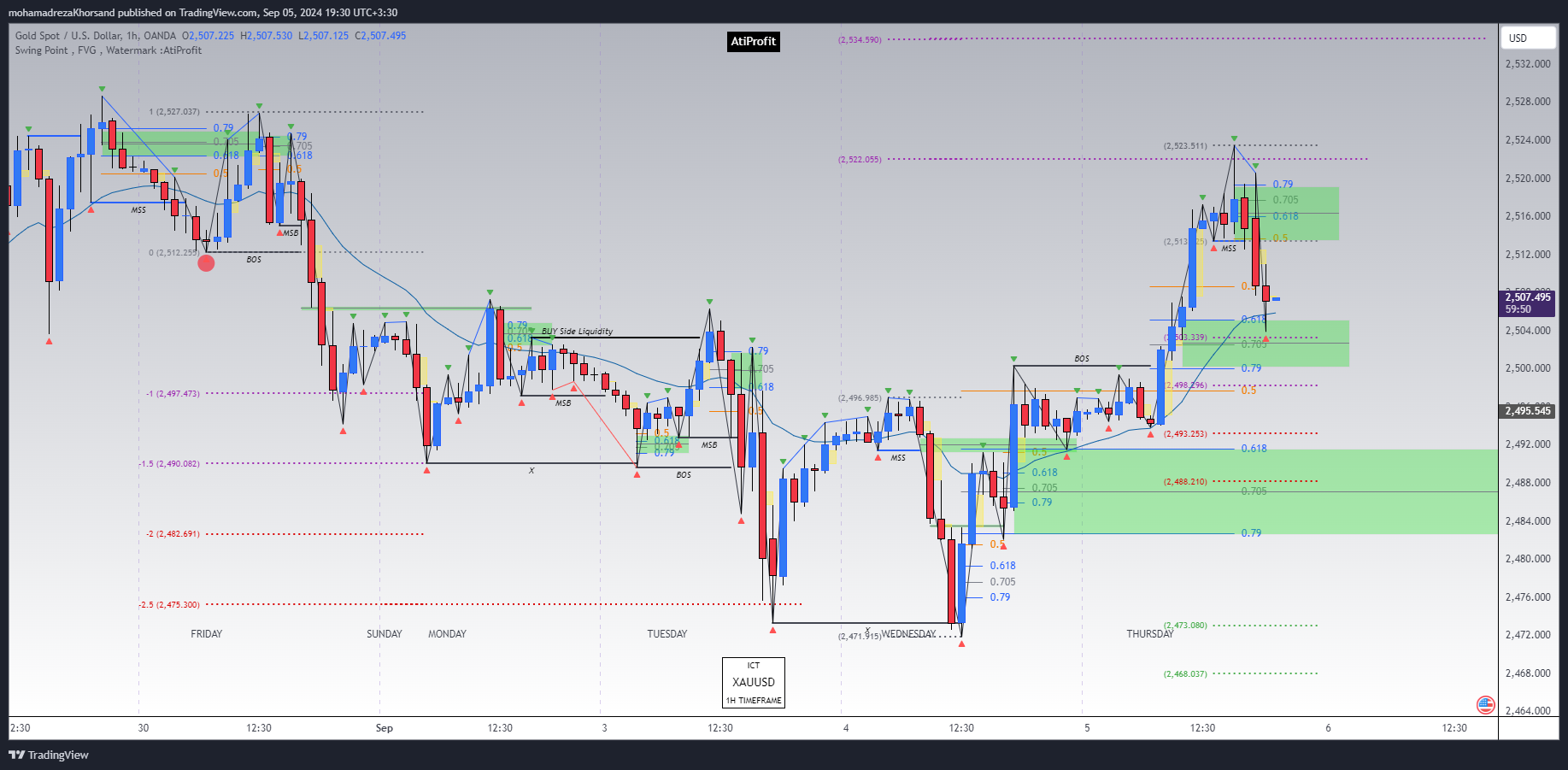Image resolution: width=1568 pixels, height=770 pixels.
Task: Click the '5' date on time axis
Action: tap(1088, 728)
